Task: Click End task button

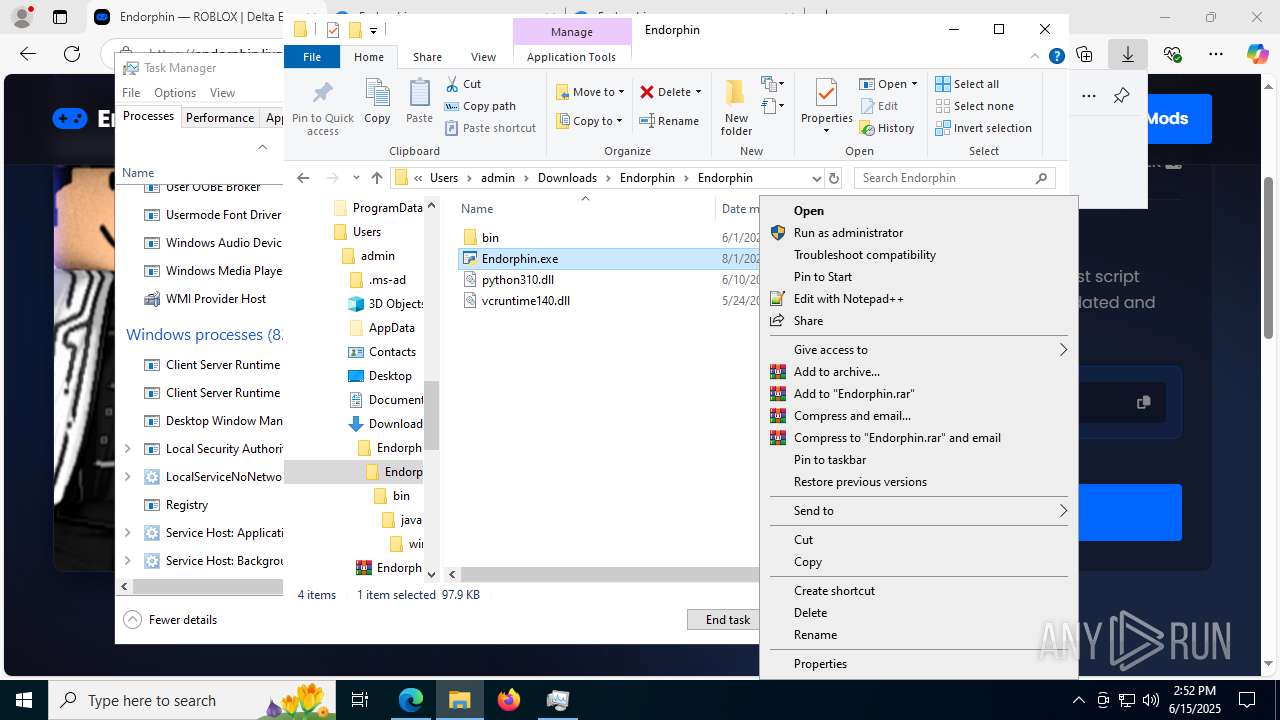Action: click(x=727, y=620)
